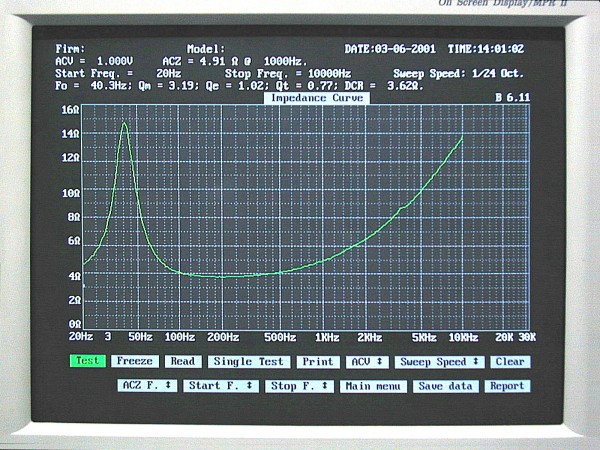Click the 12Ω axis label
600x450 pixels.
point(70,158)
